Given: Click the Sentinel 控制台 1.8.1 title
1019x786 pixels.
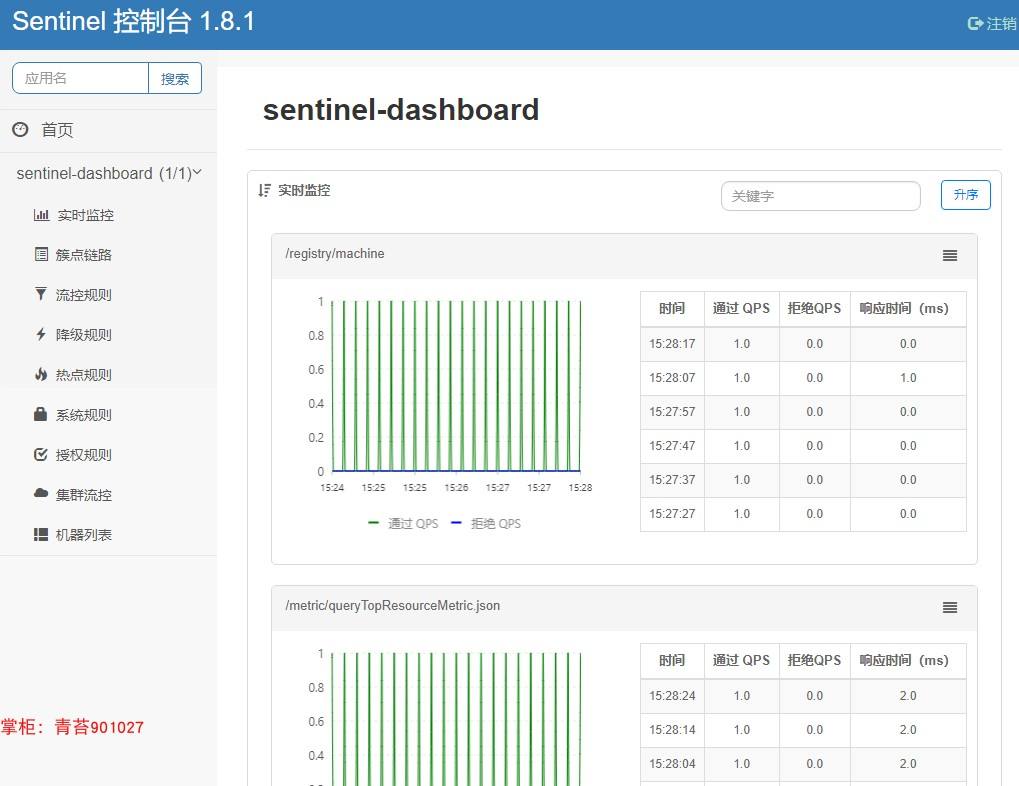Looking at the screenshot, I should point(133,21).
